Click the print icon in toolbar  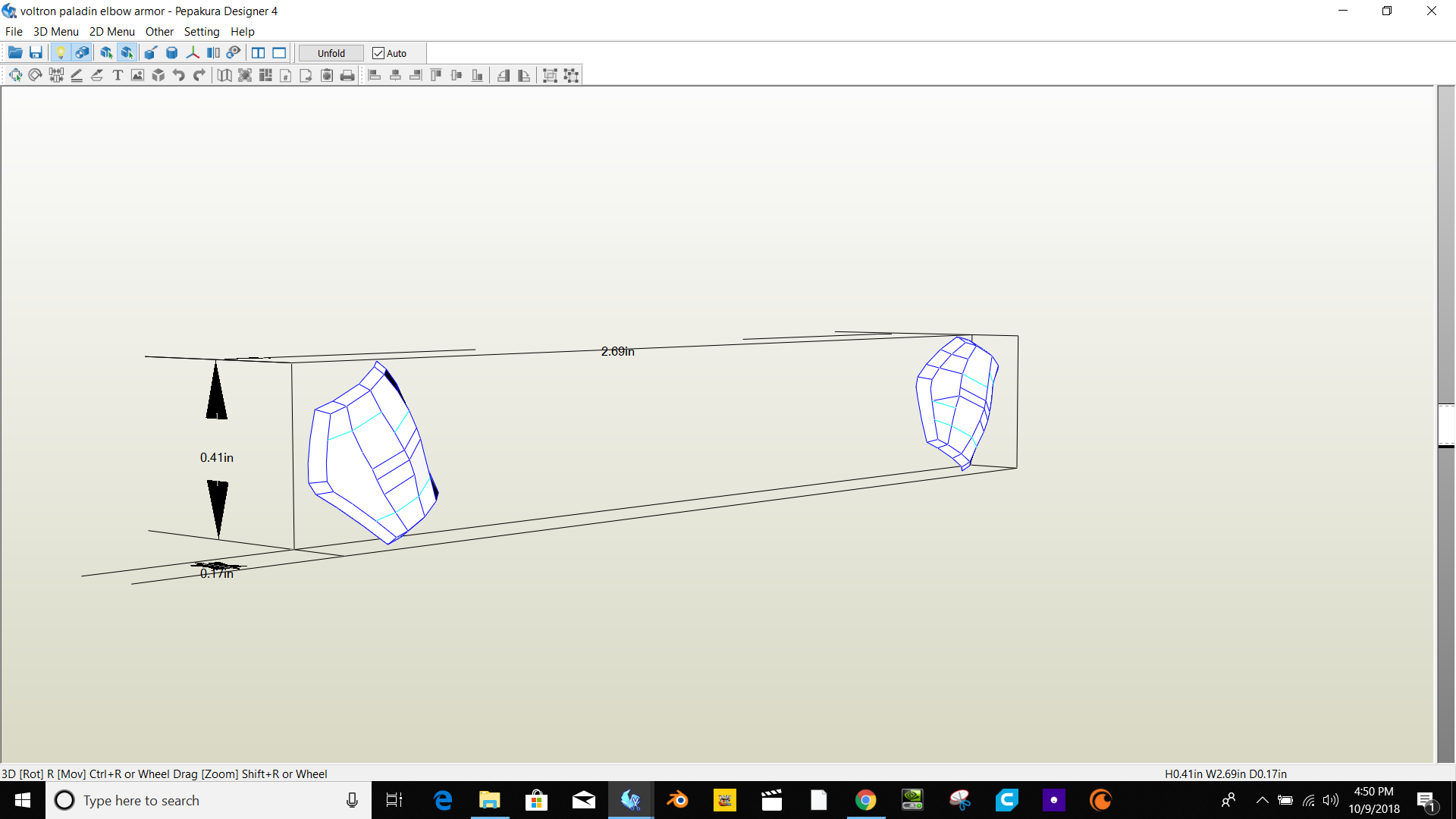coord(347,75)
